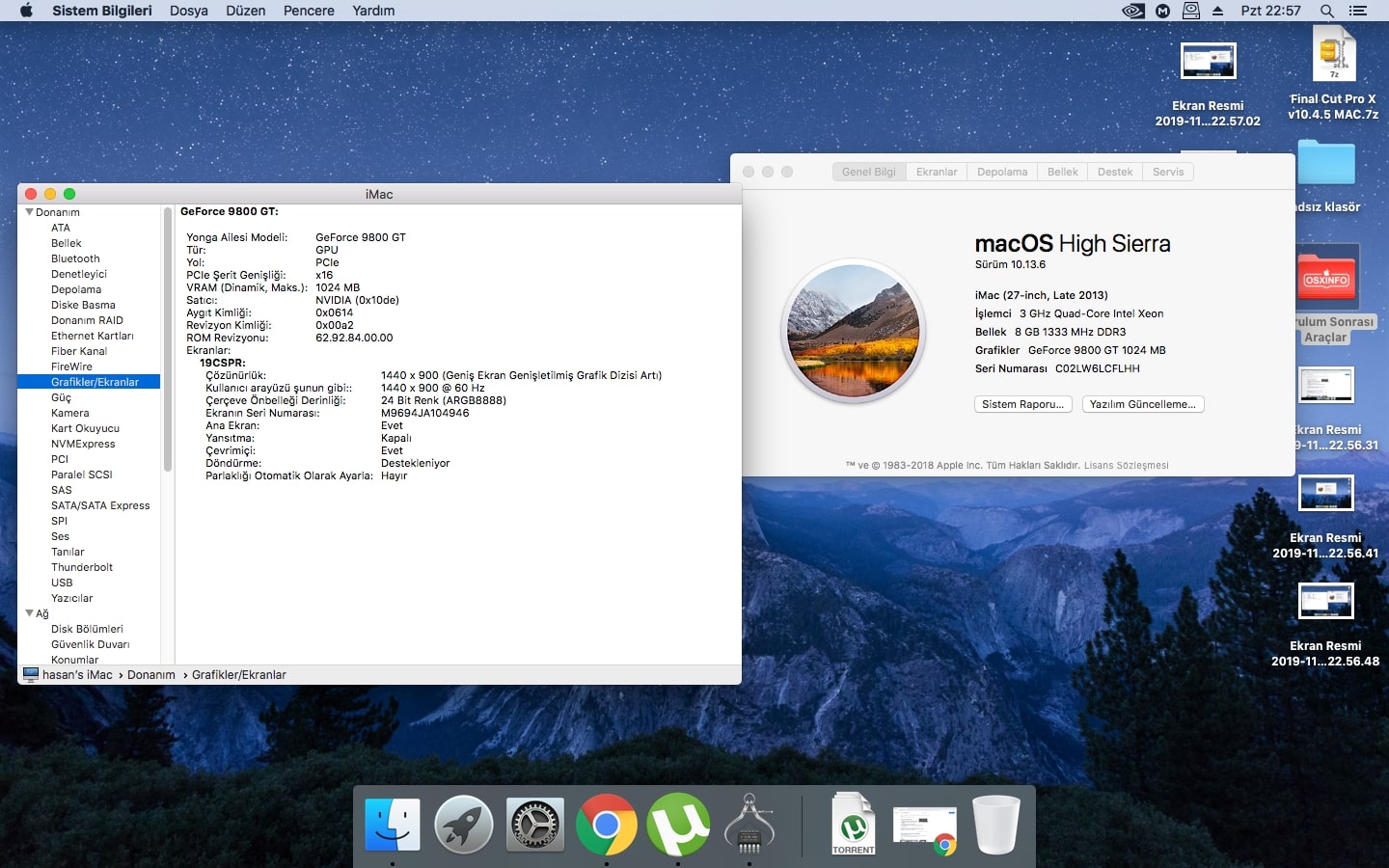This screenshot has height=868, width=1389.
Task: Switch to the Ekranlar tab
Action: (x=937, y=172)
